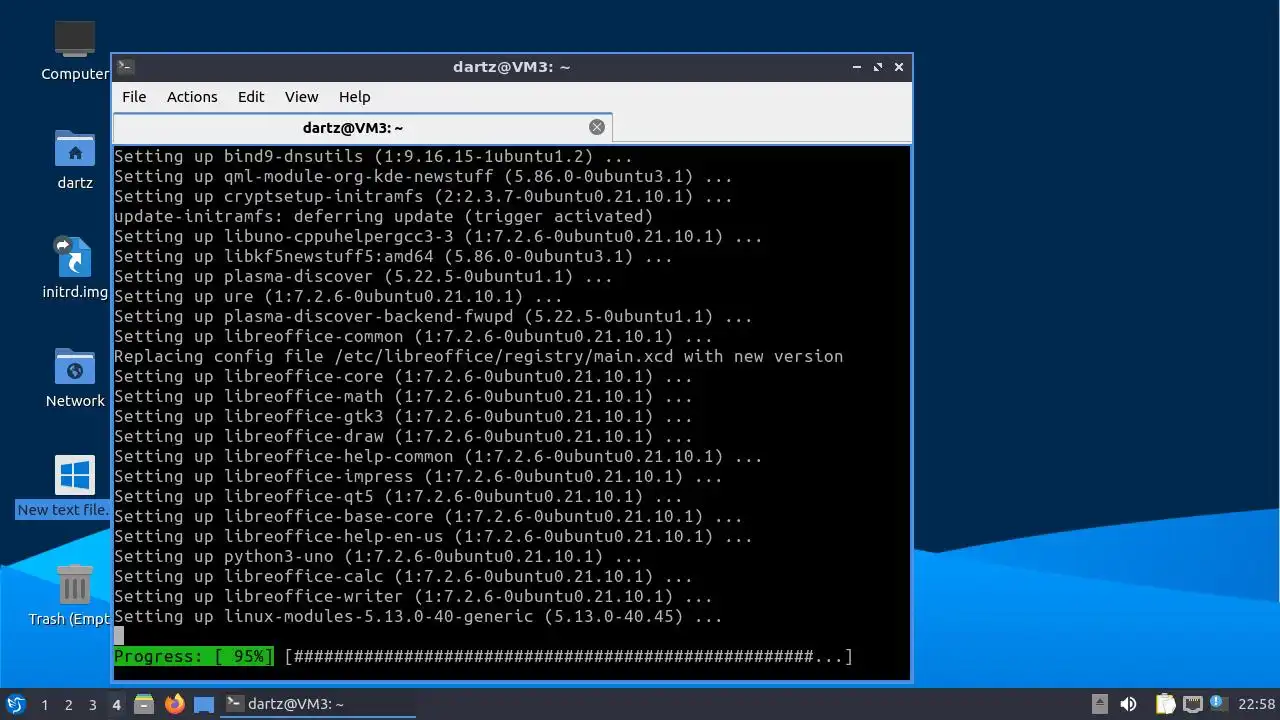Click the 'Setting up ure' line
Image resolution: width=1280 pixels, height=720 pixels.
click(338, 296)
